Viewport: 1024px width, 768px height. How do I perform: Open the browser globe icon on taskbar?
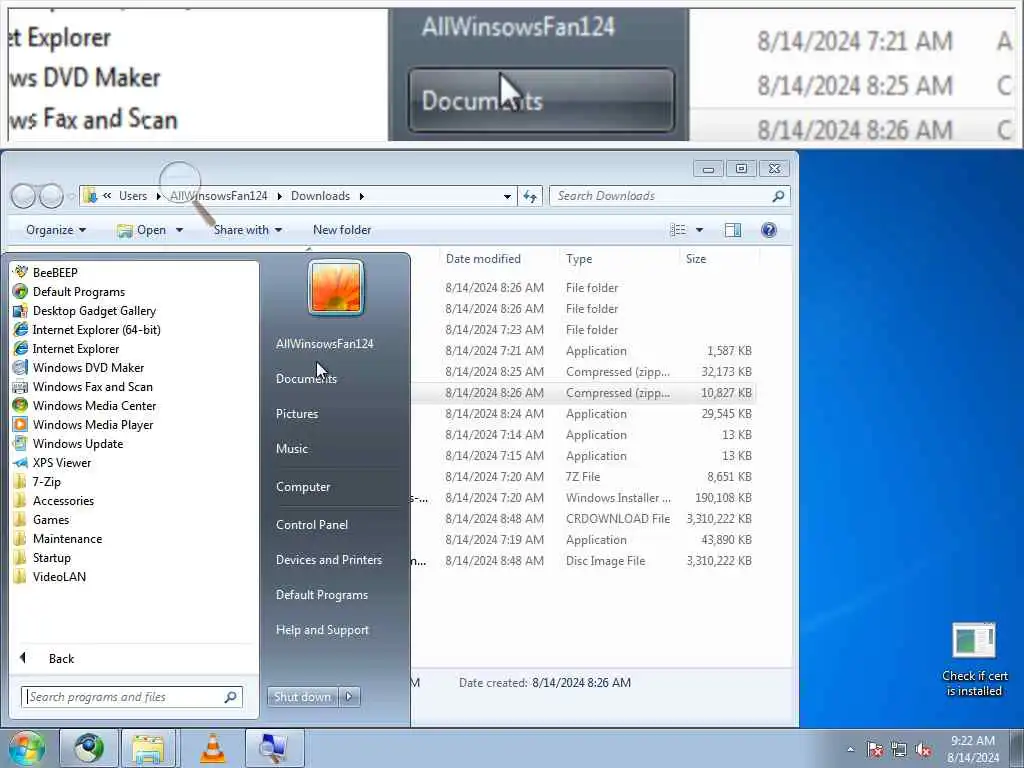[88, 748]
